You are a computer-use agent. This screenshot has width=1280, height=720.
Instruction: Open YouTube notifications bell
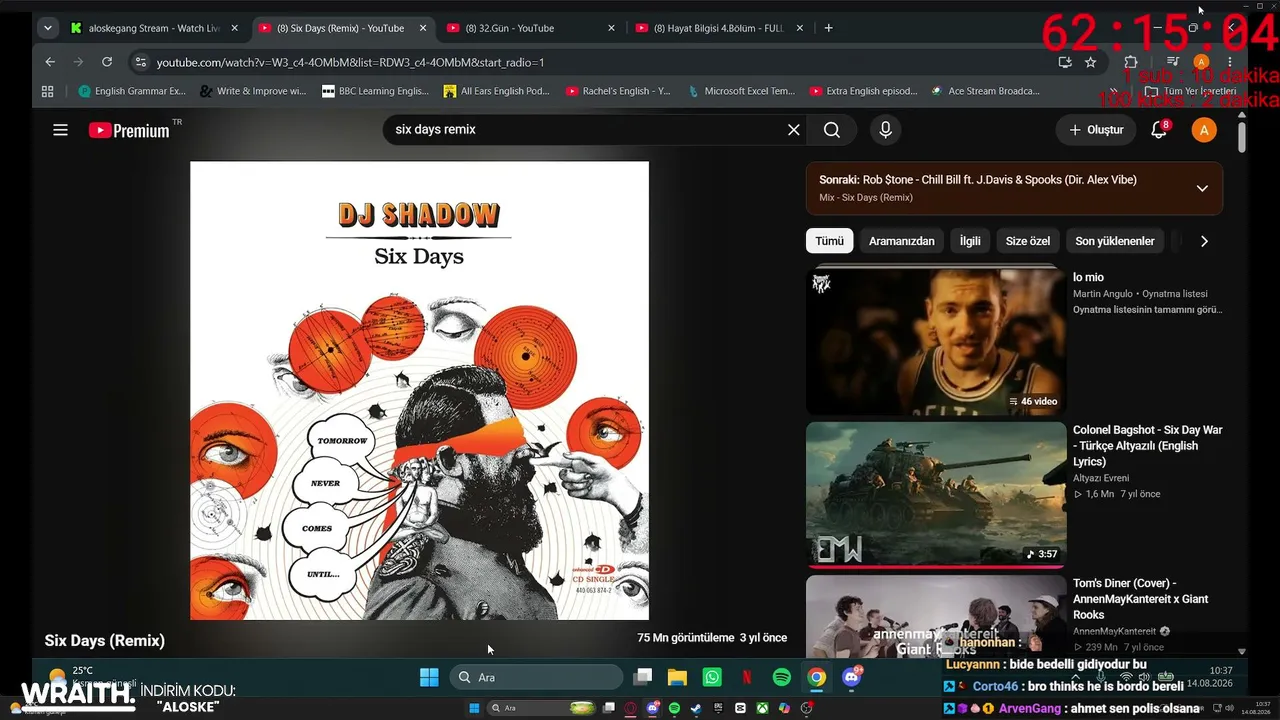pos(1159,130)
